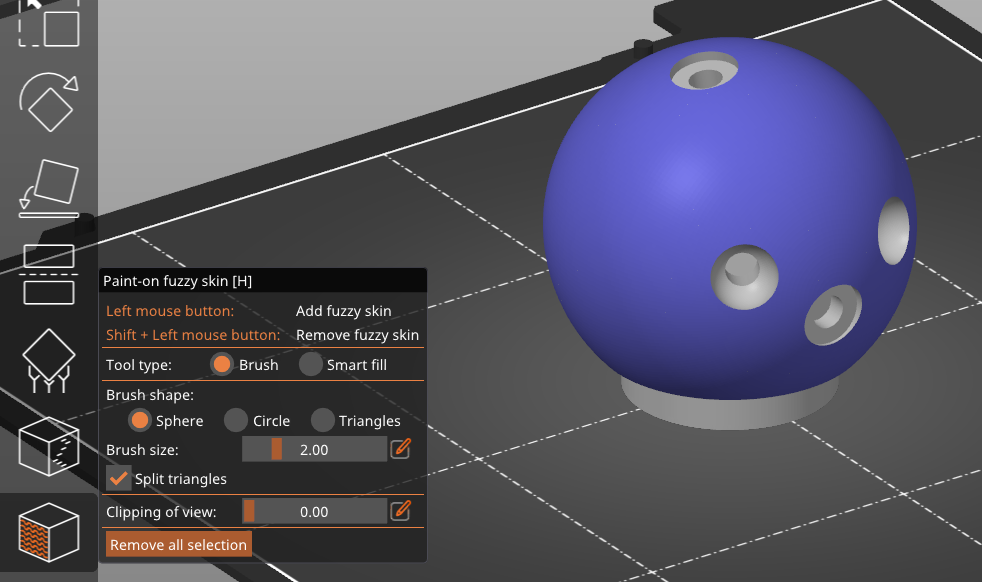Uncheck the Split triangles checkbox

coord(119,479)
